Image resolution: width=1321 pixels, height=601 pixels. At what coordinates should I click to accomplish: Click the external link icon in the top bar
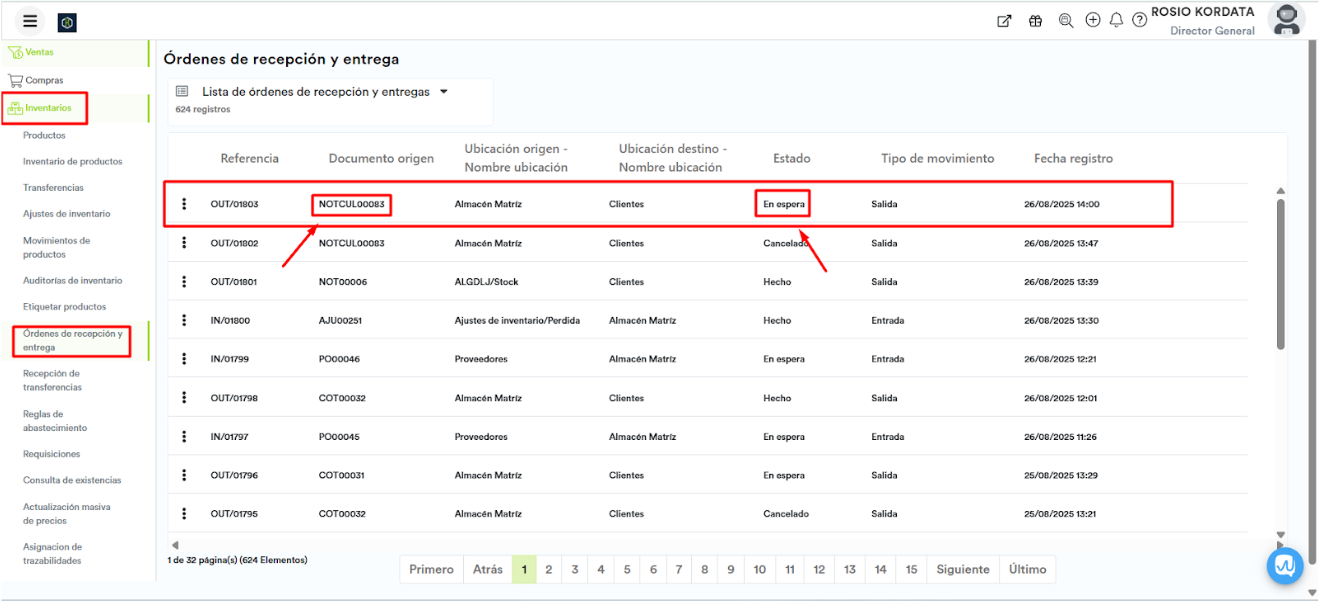point(1004,21)
